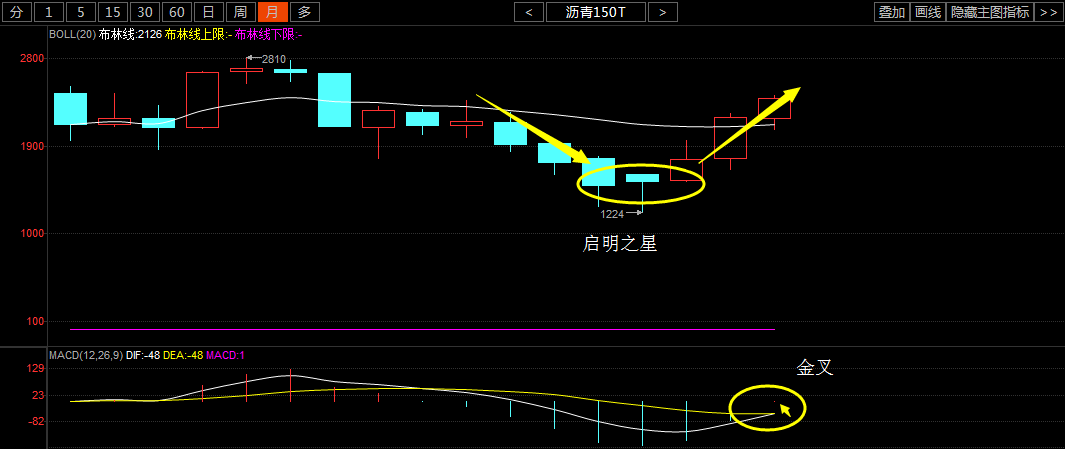Viewport: 1065px width, 449px height.
Task: Open the 多 multi-period view
Action: pyautogui.click(x=304, y=12)
